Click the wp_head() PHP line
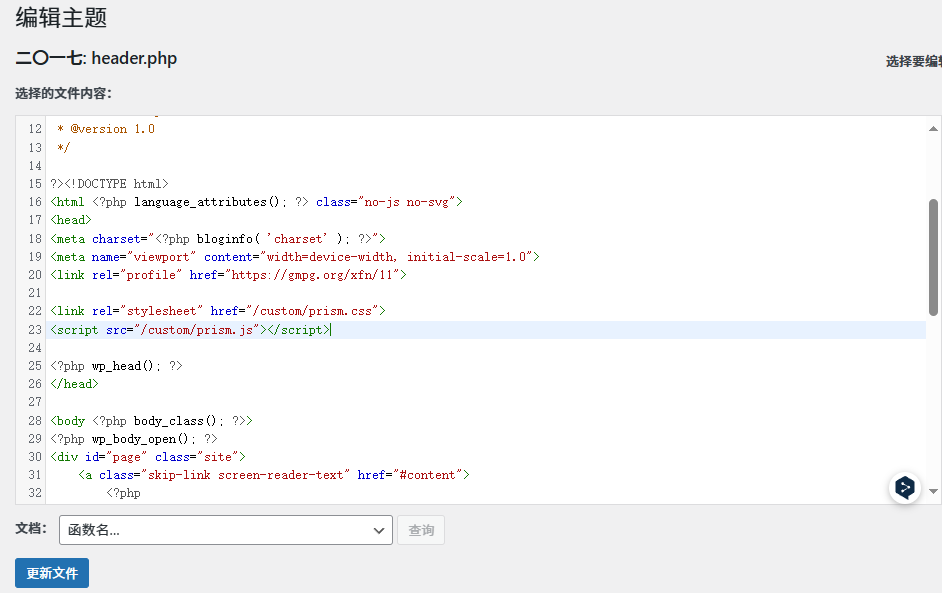 point(116,366)
